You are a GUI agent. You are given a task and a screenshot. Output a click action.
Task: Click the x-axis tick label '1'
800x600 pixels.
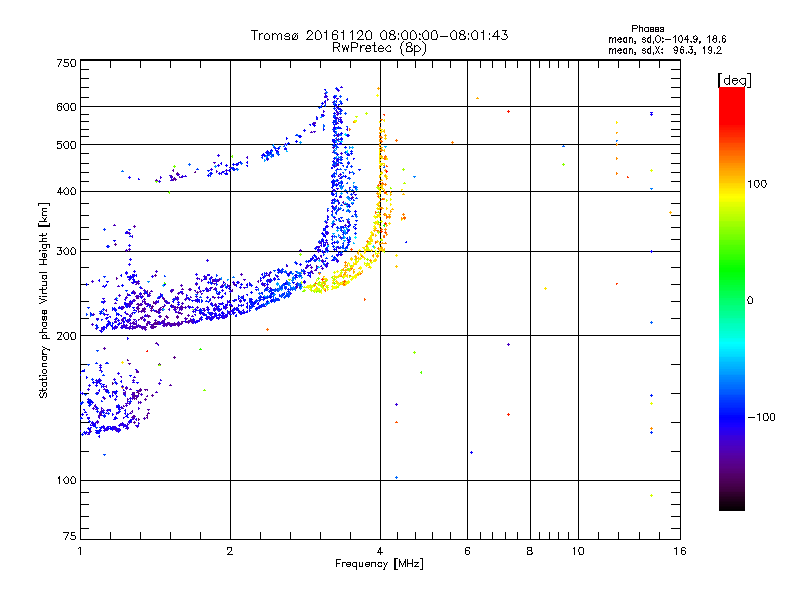point(80,551)
